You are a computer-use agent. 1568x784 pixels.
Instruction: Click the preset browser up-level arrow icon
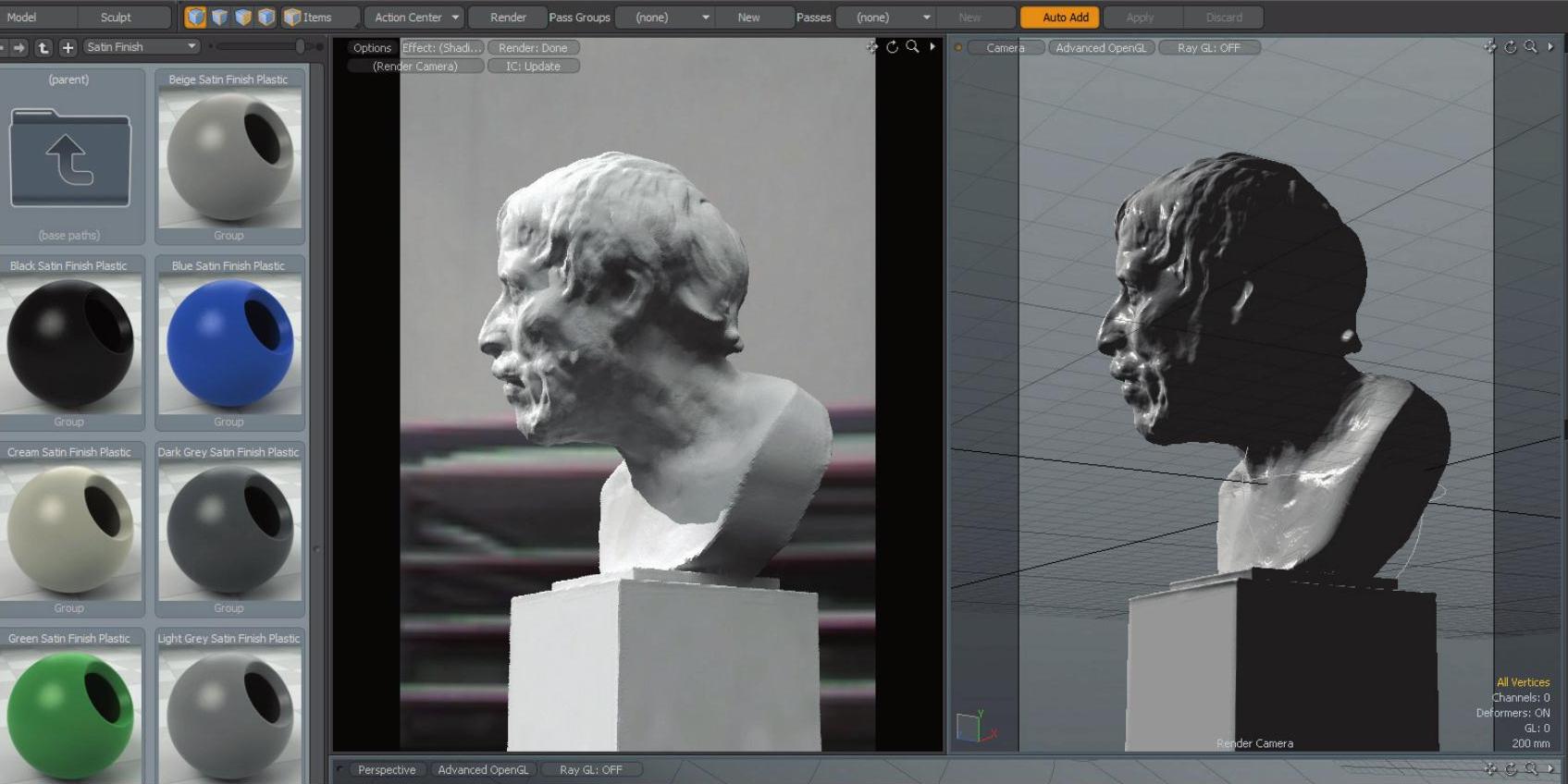[43, 47]
